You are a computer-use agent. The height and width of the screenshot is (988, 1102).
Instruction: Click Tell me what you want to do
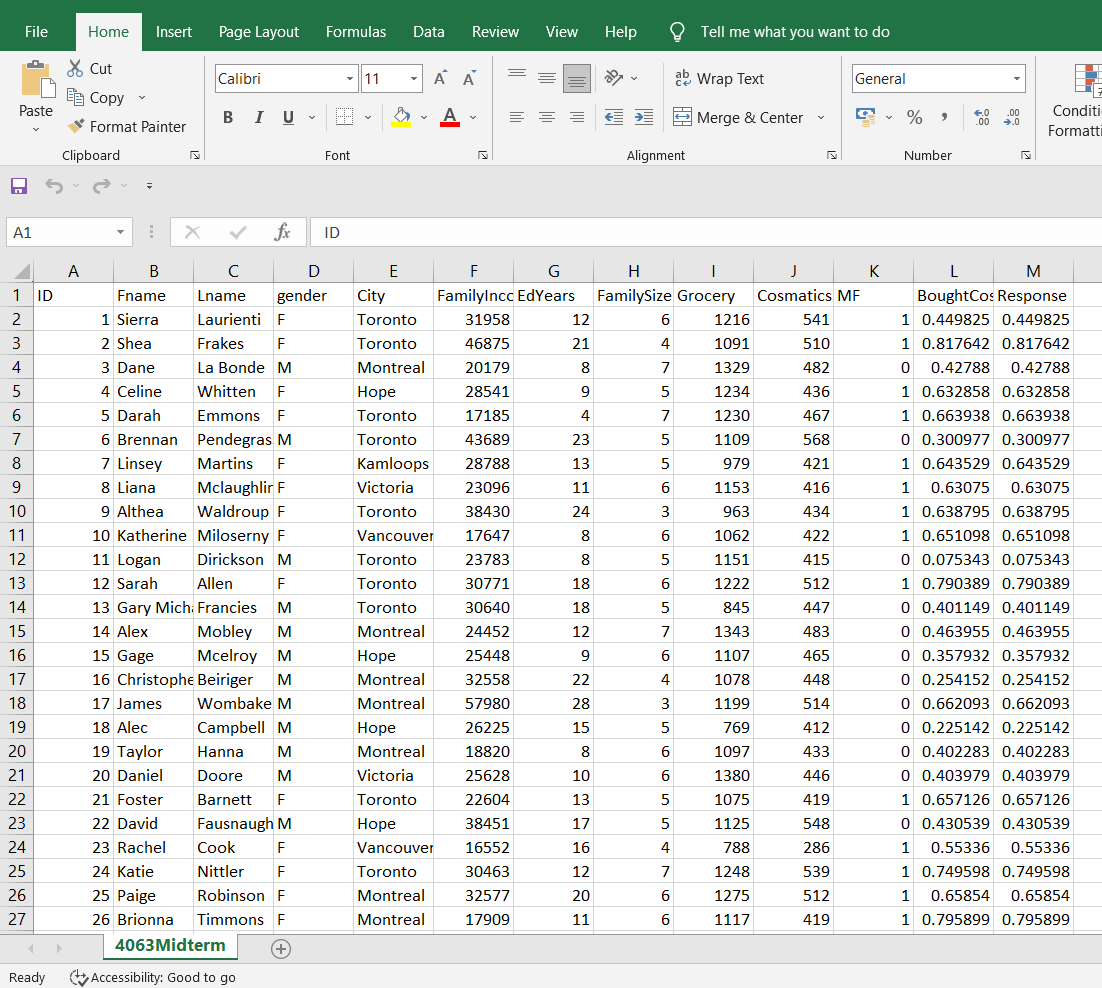[795, 31]
